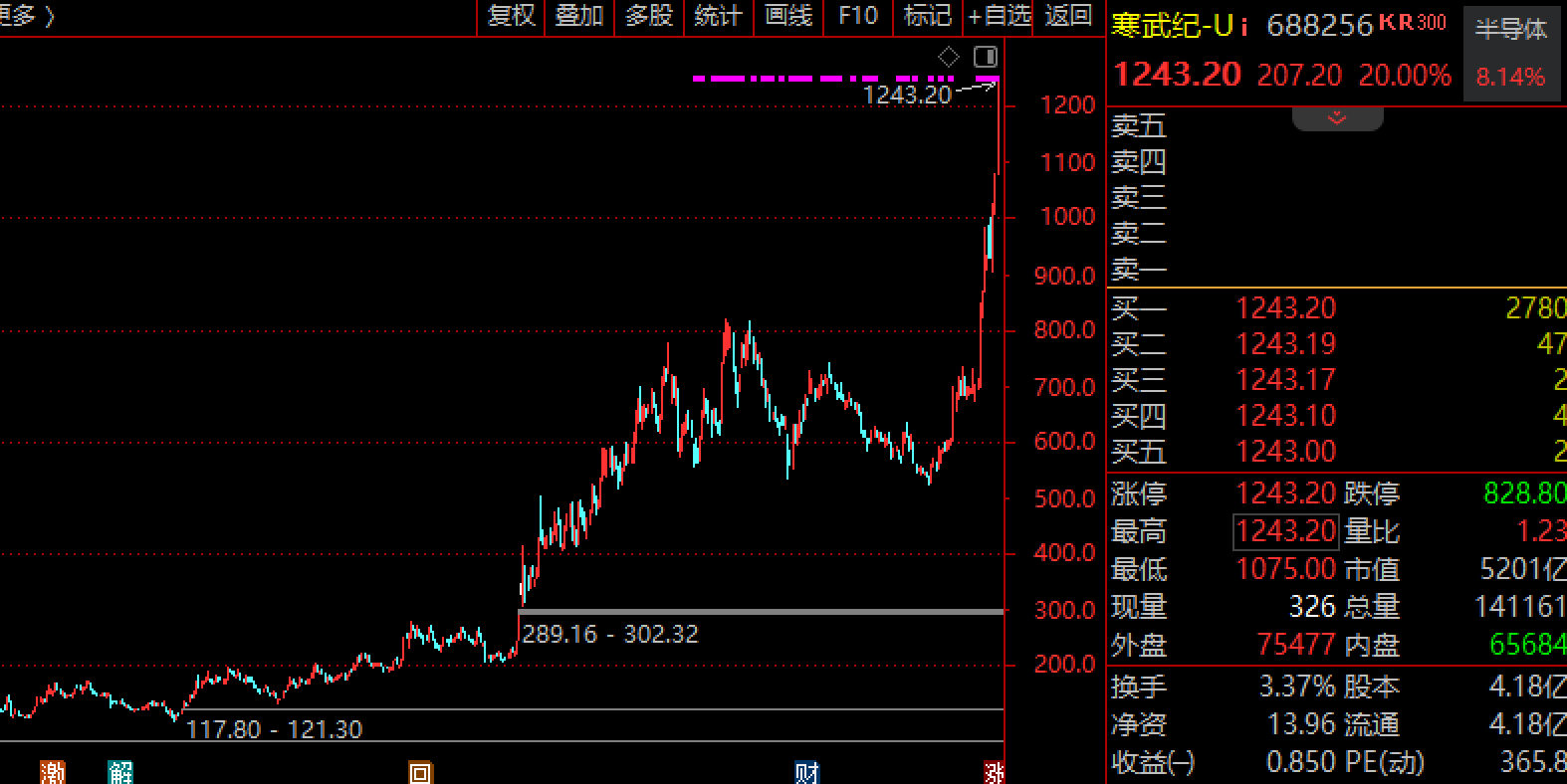Click the 内盘 value 65684
1567x784 pixels.
point(1527,645)
